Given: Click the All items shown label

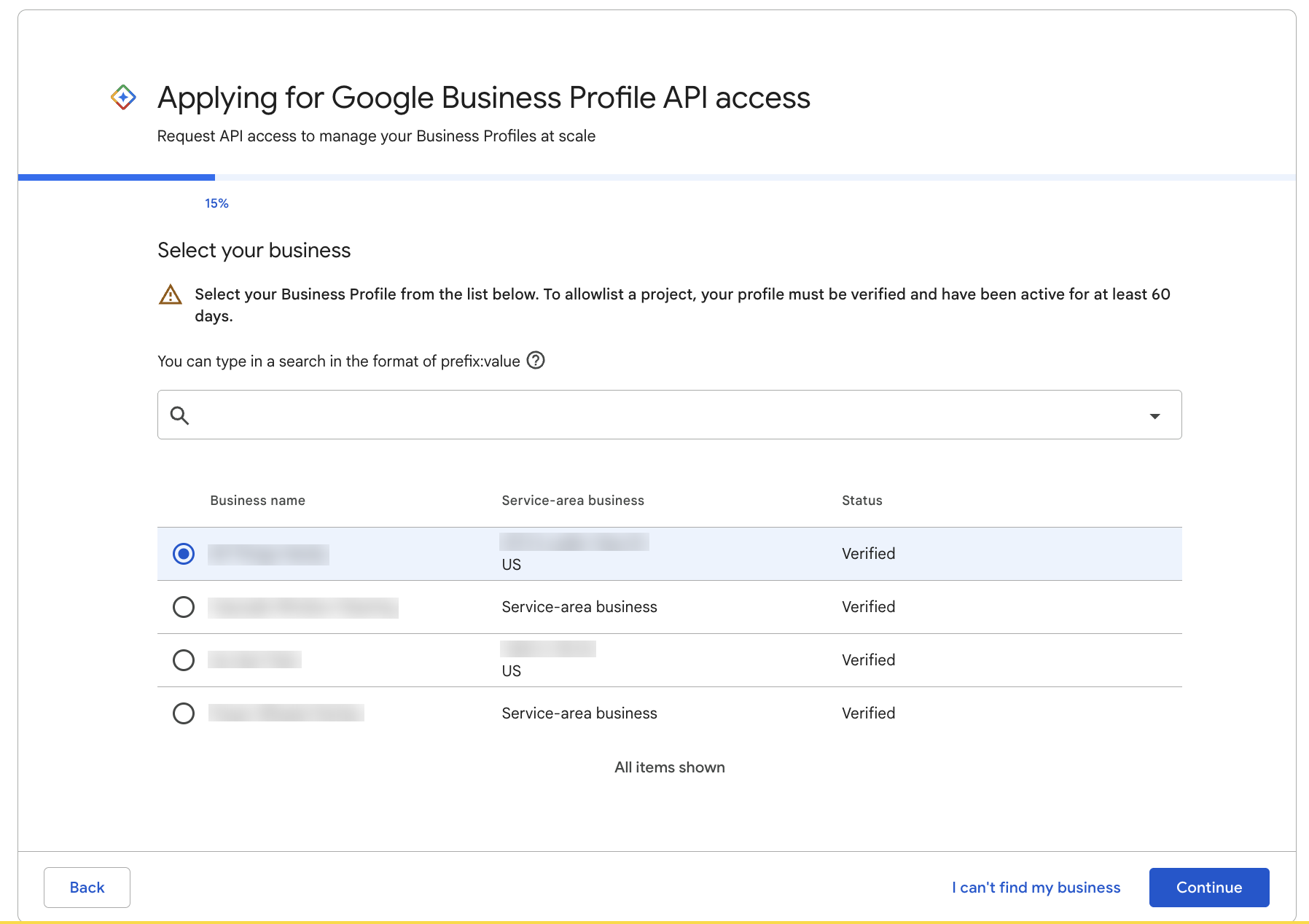Looking at the screenshot, I should 668,767.
